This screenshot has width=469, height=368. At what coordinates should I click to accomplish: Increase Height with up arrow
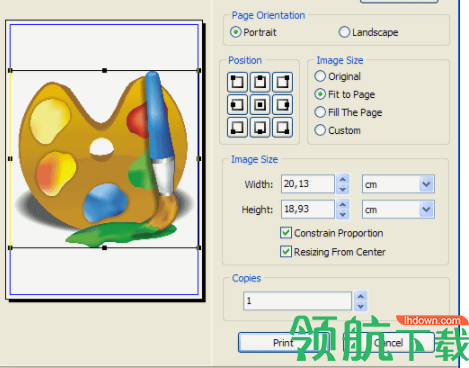click(x=343, y=204)
